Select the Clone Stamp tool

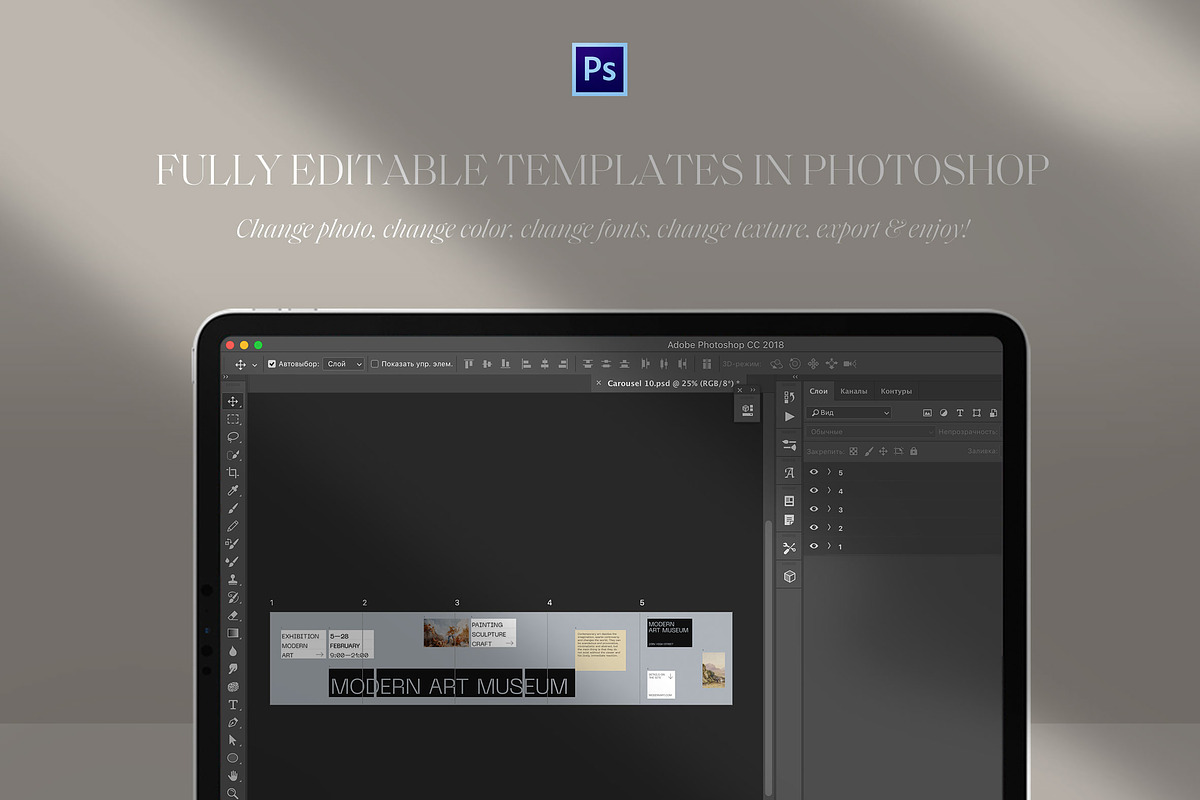coord(233,579)
